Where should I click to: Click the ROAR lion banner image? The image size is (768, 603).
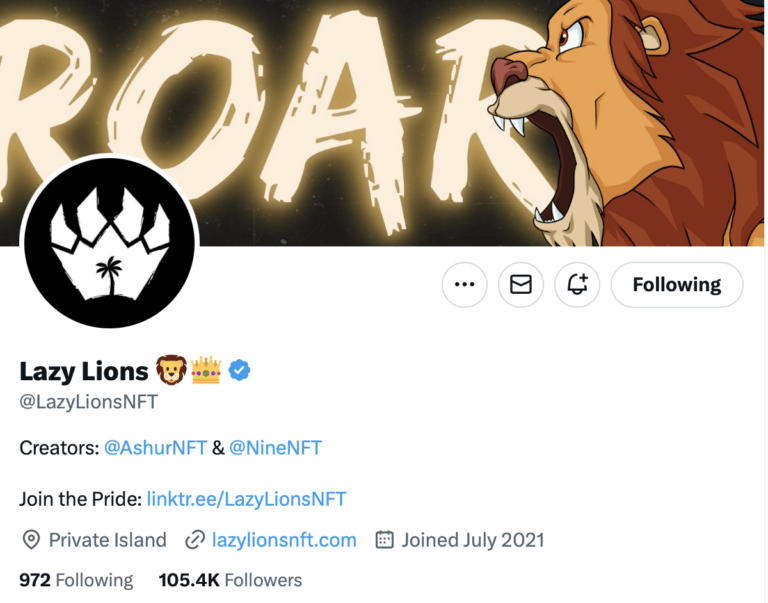[400, 100]
